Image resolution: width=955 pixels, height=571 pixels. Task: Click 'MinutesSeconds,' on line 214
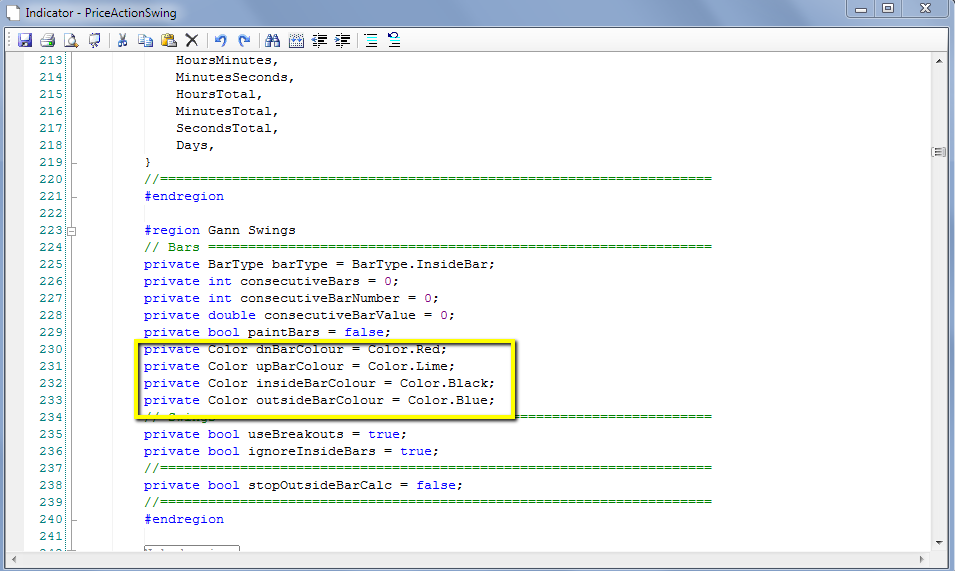point(235,77)
